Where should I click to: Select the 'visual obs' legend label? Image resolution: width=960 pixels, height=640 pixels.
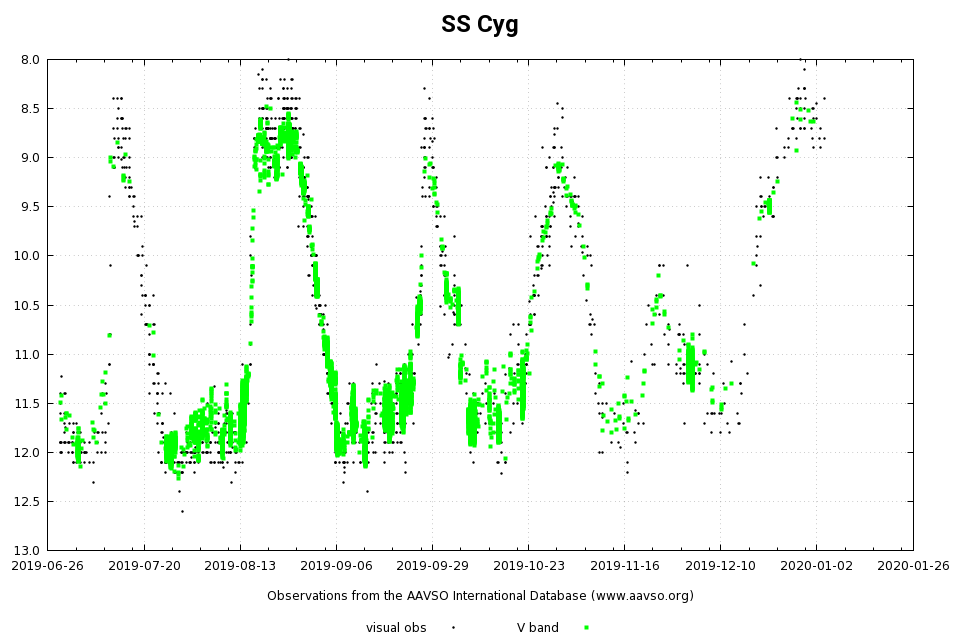396,627
